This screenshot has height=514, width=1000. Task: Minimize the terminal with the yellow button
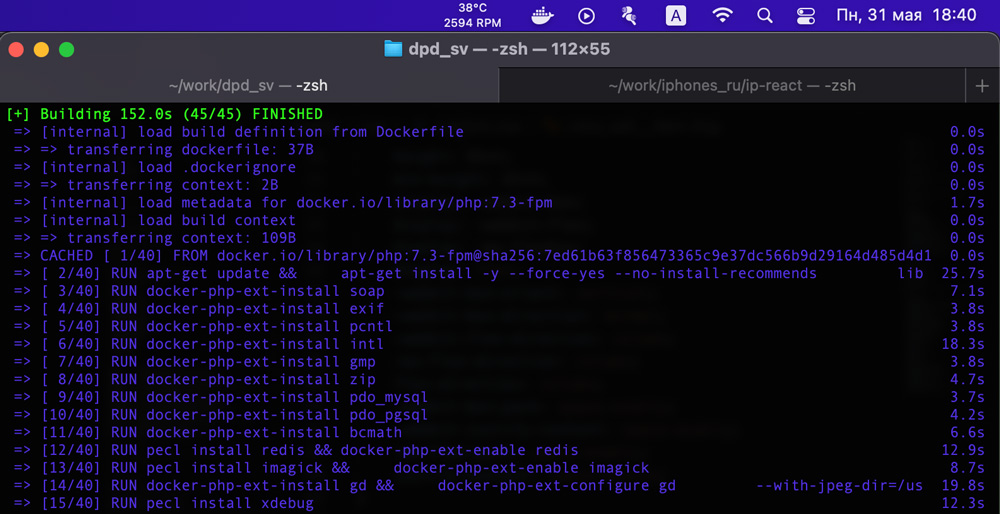point(41,49)
